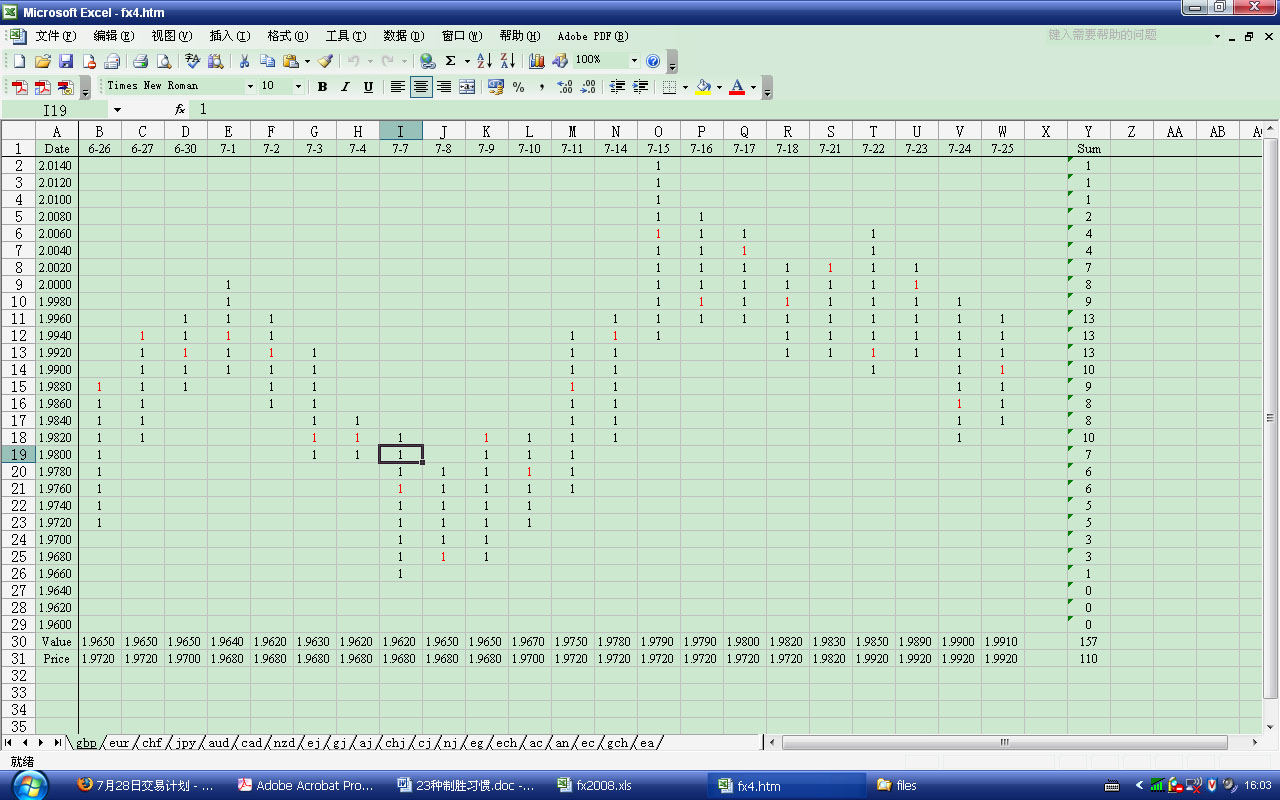Viewport: 1280px width, 800px height.
Task: Save the workbook with the floppy disk icon
Action: pyautogui.click(x=66, y=61)
